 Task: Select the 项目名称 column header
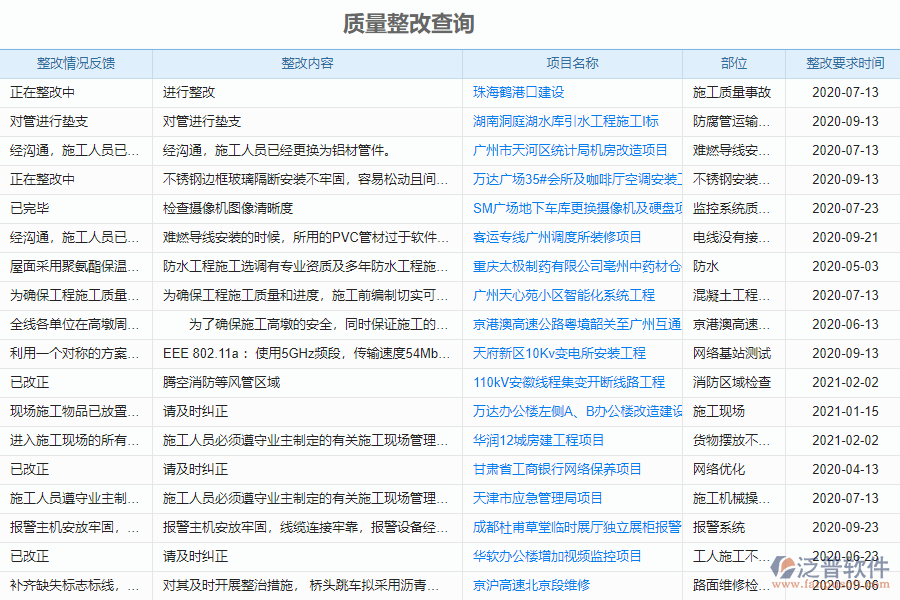pos(577,63)
